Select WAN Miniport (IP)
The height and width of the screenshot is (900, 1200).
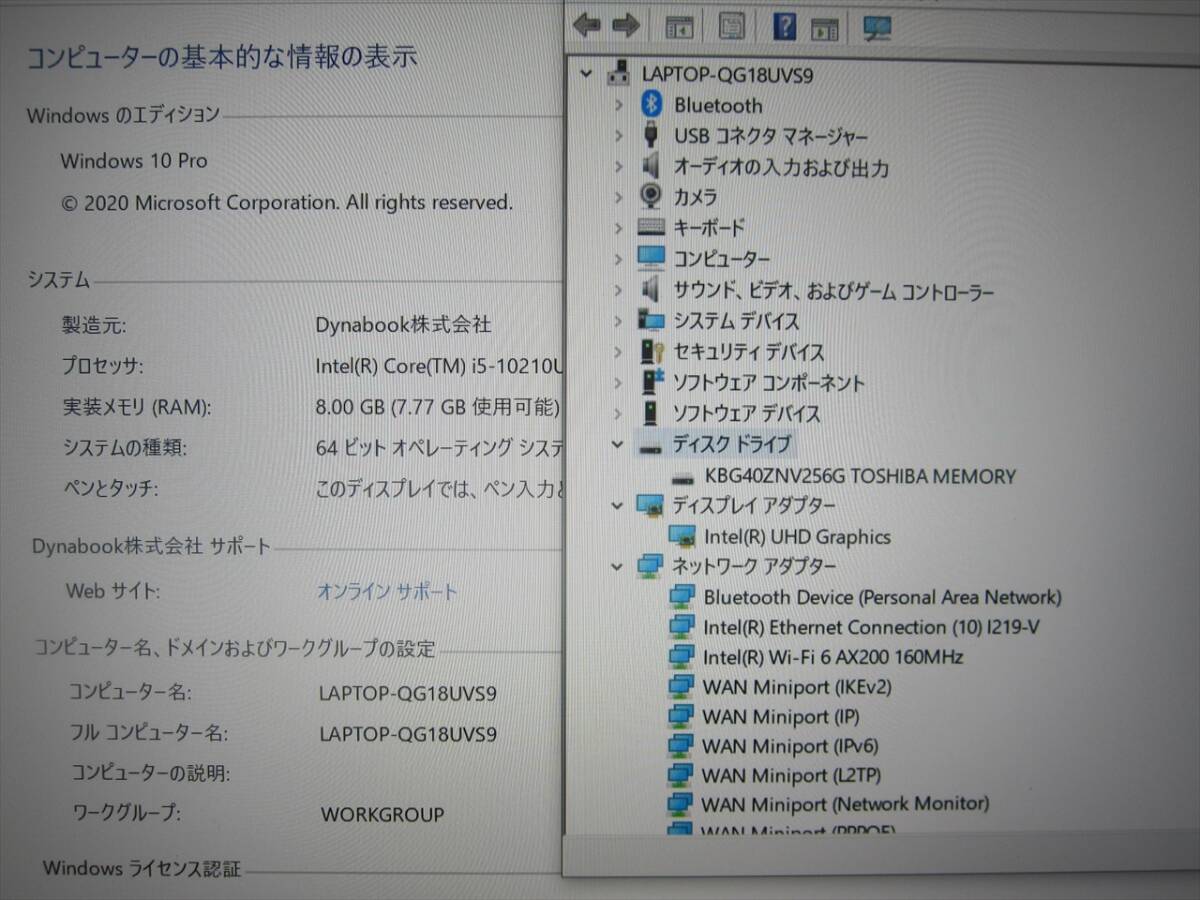coord(780,716)
